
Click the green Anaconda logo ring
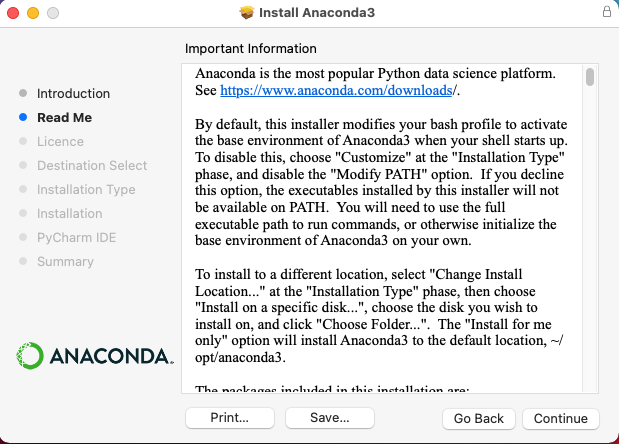30,356
